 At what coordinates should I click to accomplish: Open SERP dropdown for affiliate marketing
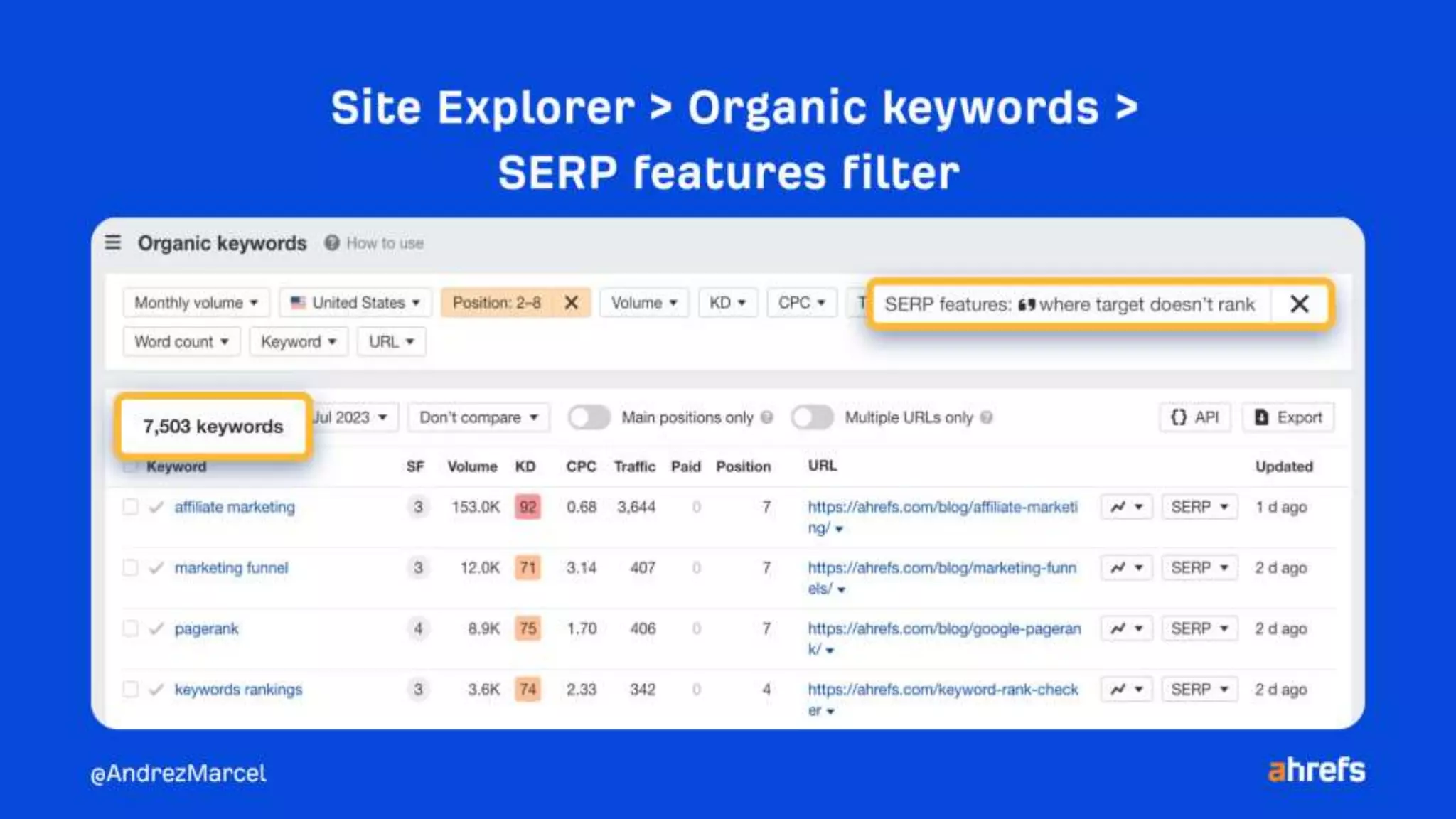click(1199, 507)
